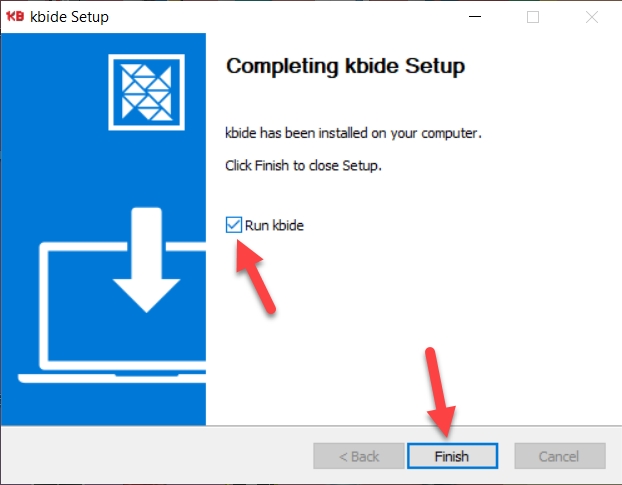Close the setup dialog with X
Viewport: 622px width, 485px height.
pos(591,17)
